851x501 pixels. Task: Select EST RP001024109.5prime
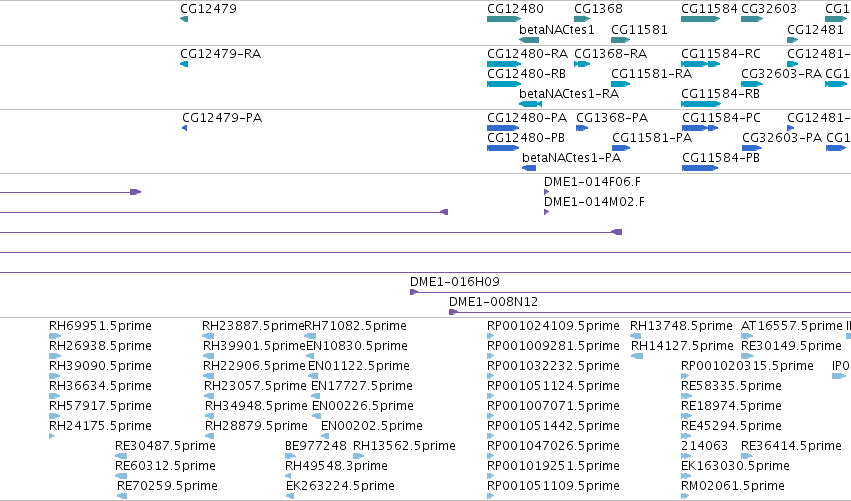tap(491, 336)
